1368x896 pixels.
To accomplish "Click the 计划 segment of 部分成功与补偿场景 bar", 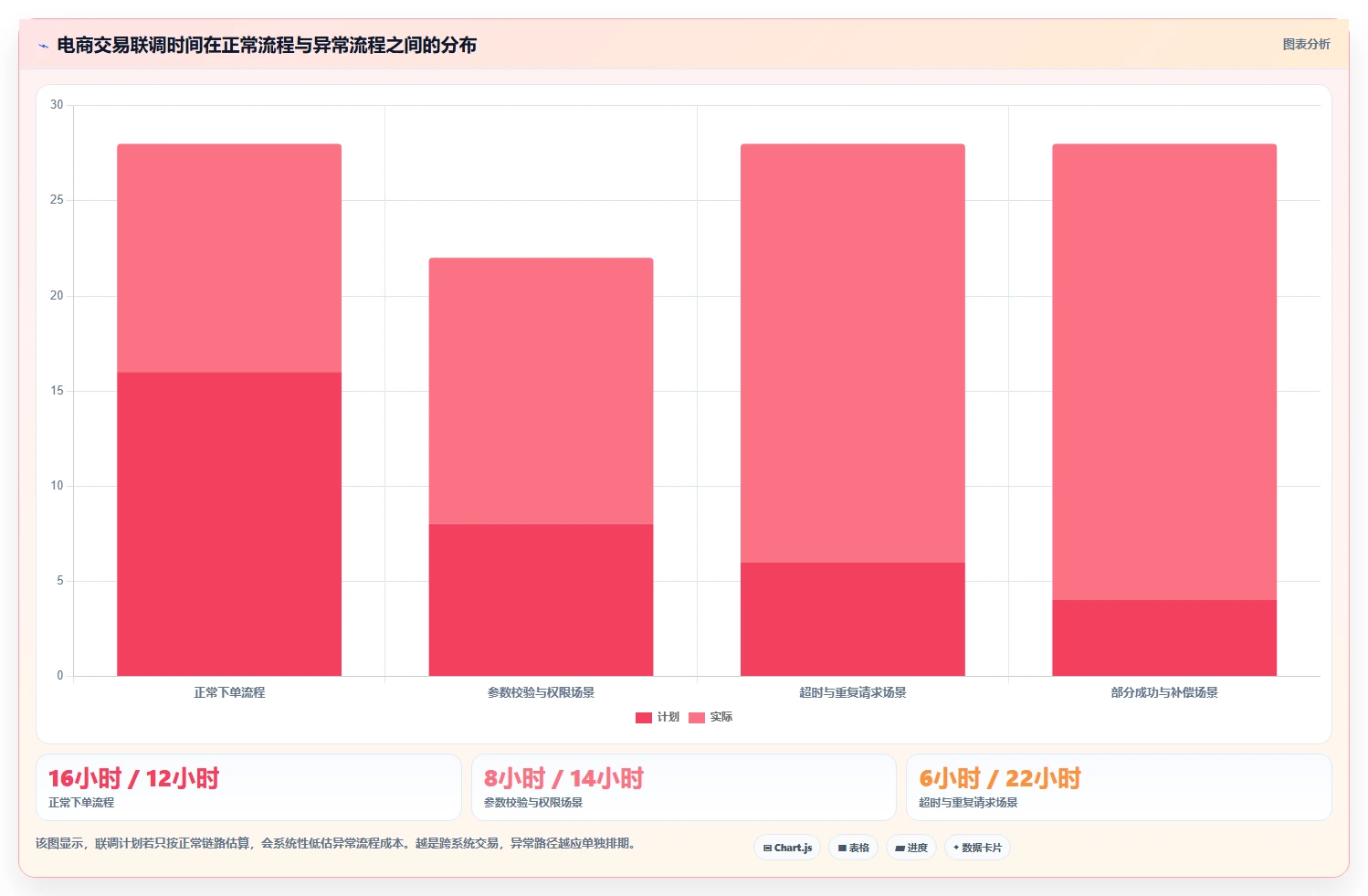I will [1164, 638].
